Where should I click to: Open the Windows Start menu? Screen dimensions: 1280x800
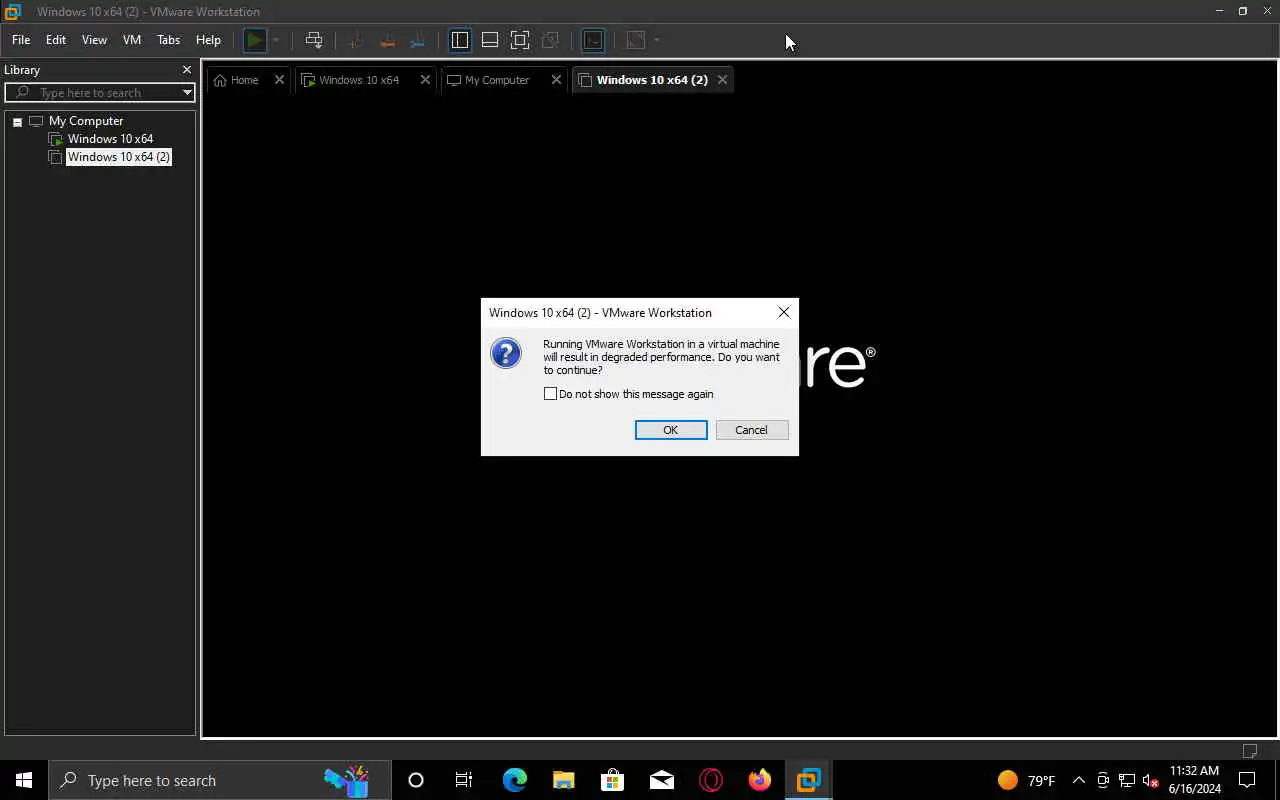coord(24,780)
